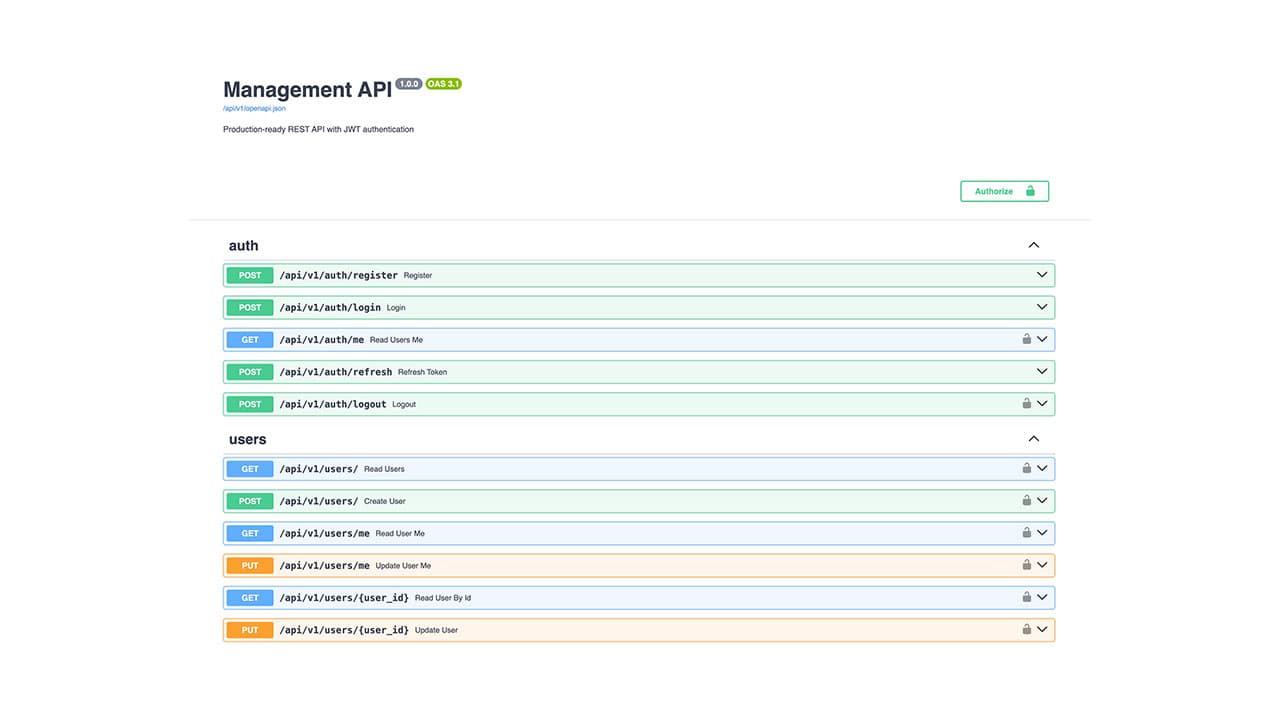Collapse the auth section
Viewport: 1280px width, 720px height.
(x=1033, y=244)
